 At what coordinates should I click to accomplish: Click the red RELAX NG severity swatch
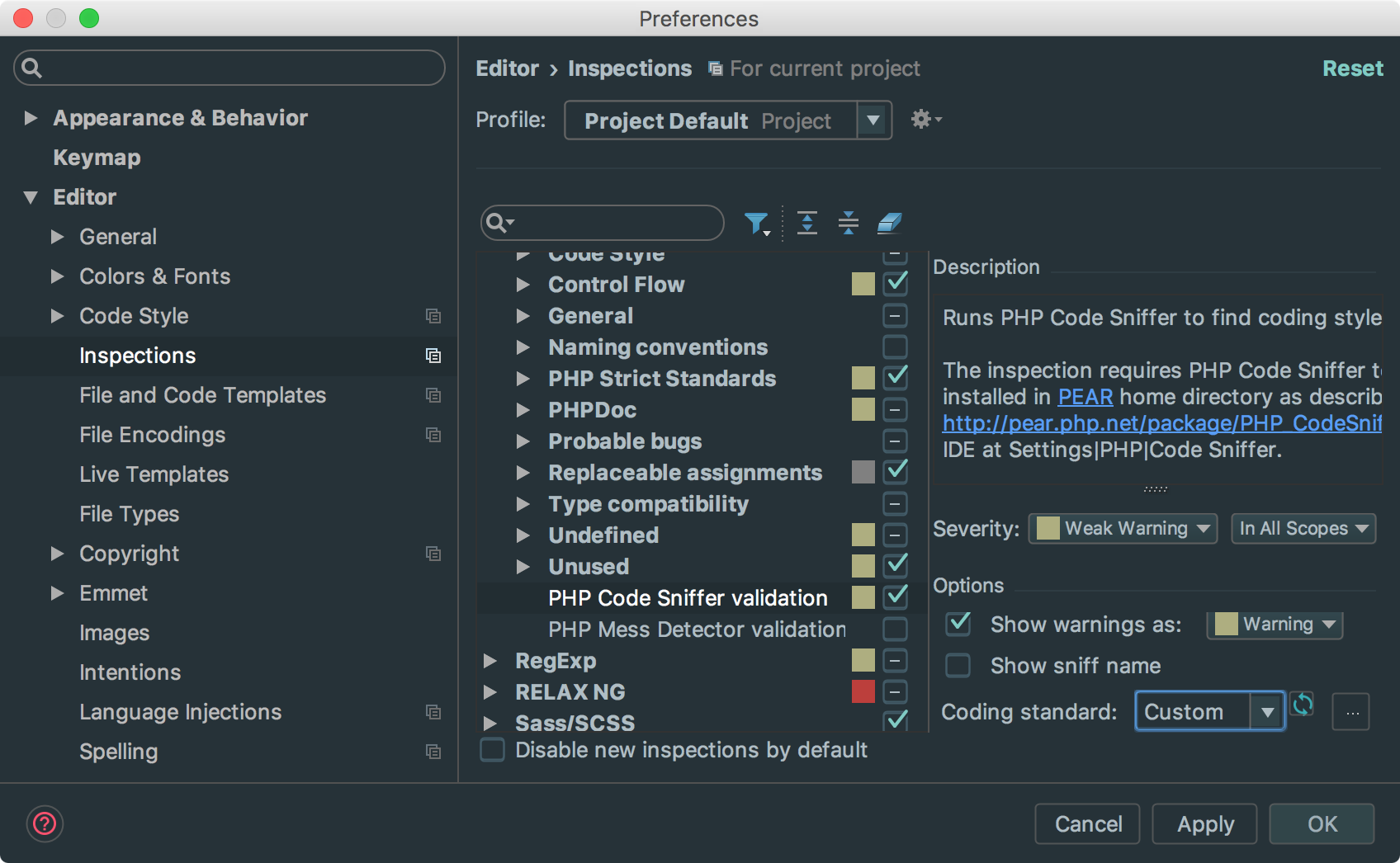[x=863, y=692]
